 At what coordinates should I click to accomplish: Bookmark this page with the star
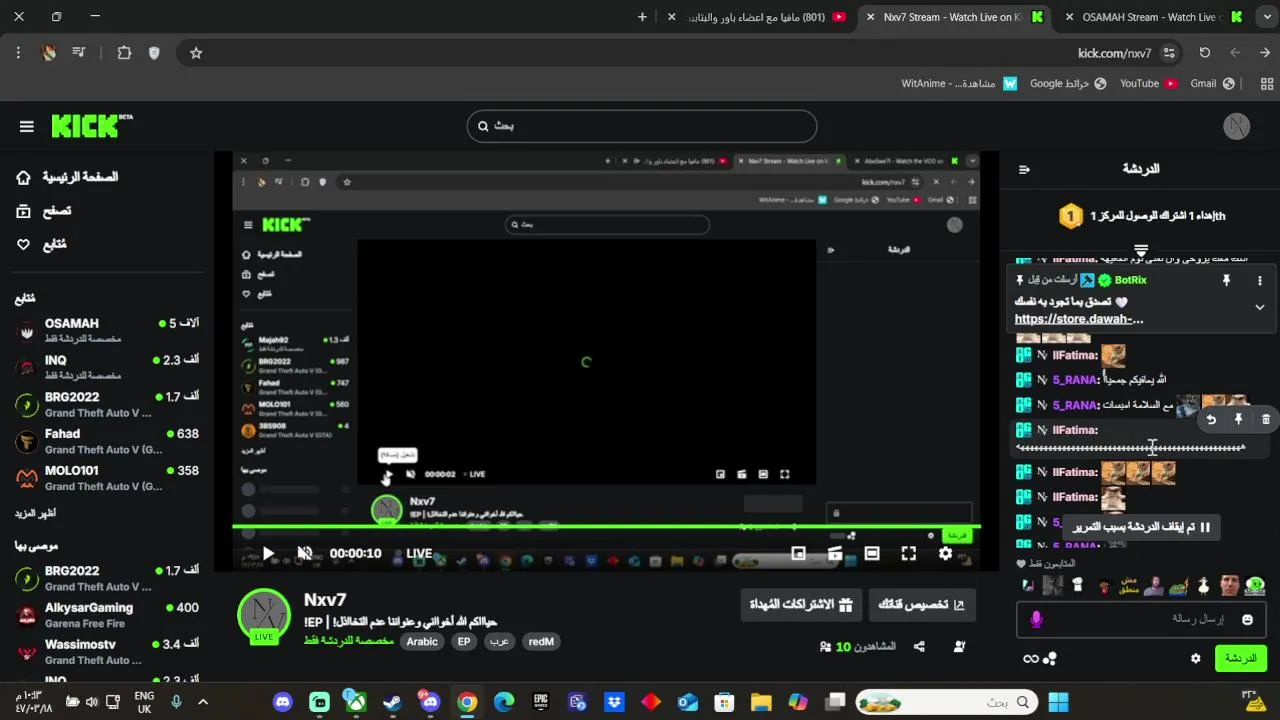[x=196, y=53]
